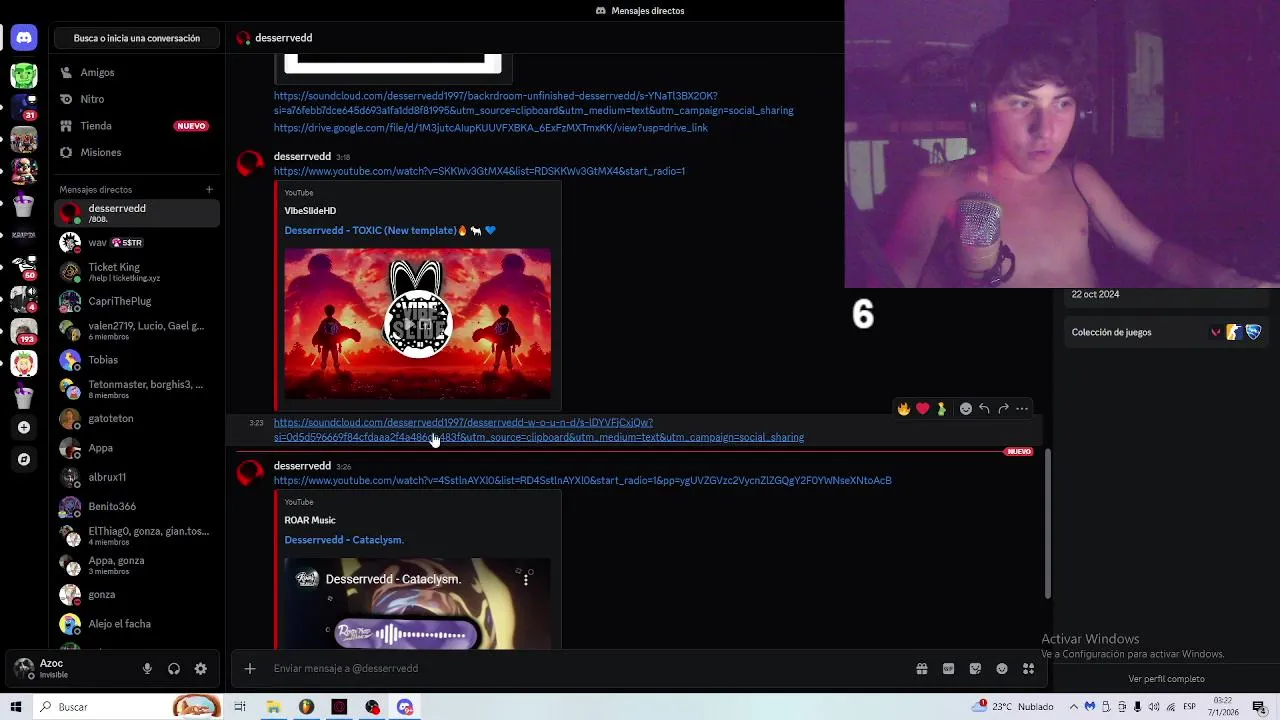This screenshot has width=1280, height=720.
Task: Open Desserrvedd - Cataclysm. title link
Action: [344, 540]
